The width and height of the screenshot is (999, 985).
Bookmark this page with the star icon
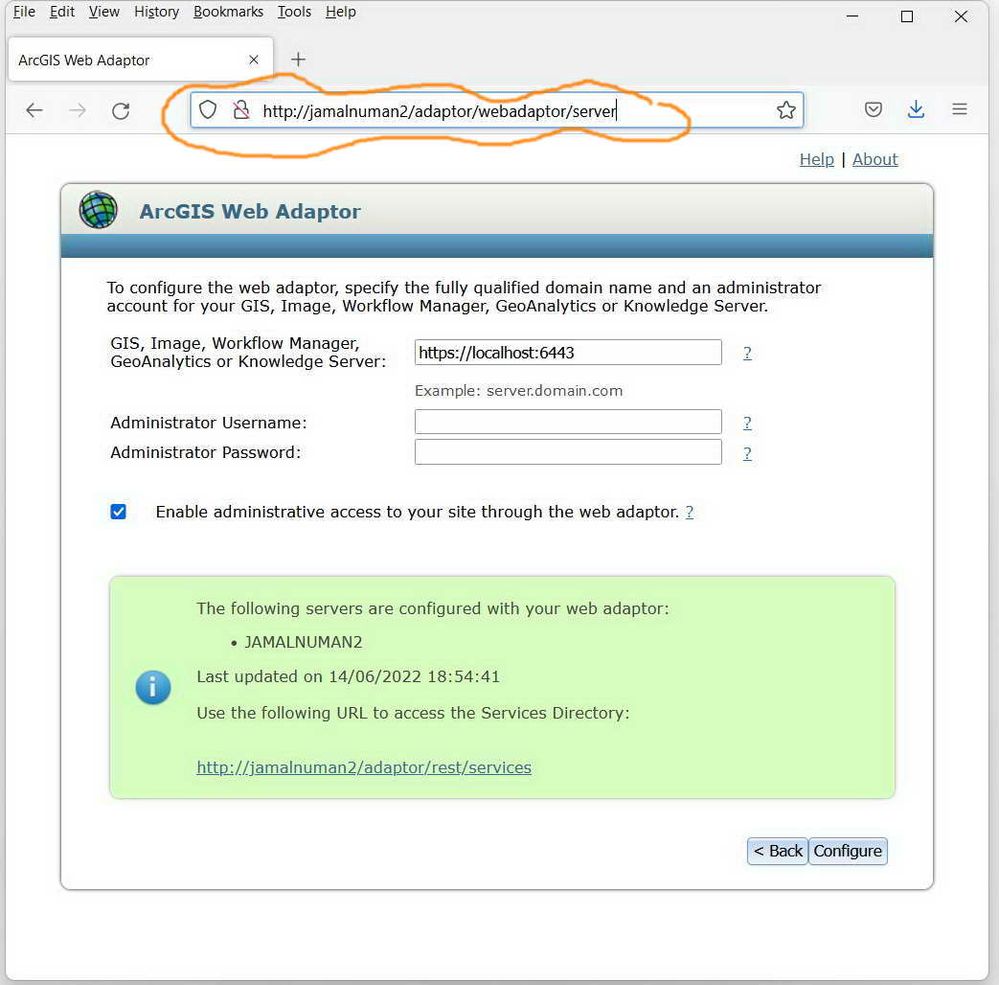click(786, 110)
